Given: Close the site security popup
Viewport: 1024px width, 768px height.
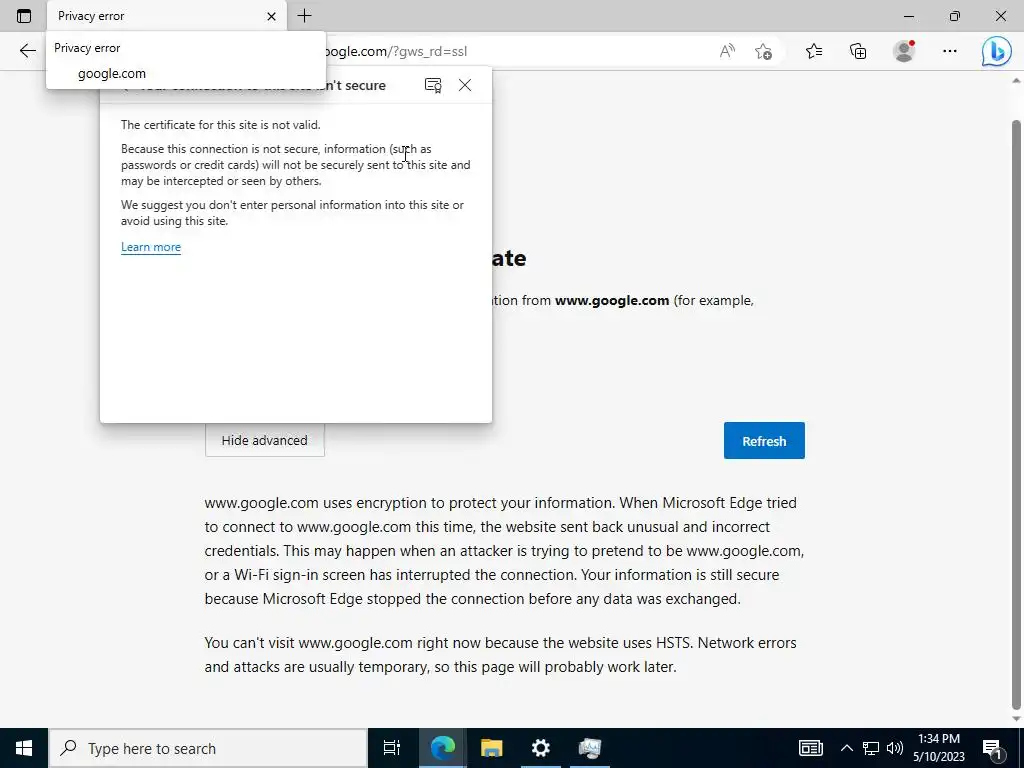Looking at the screenshot, I should (x=465, y=85).
